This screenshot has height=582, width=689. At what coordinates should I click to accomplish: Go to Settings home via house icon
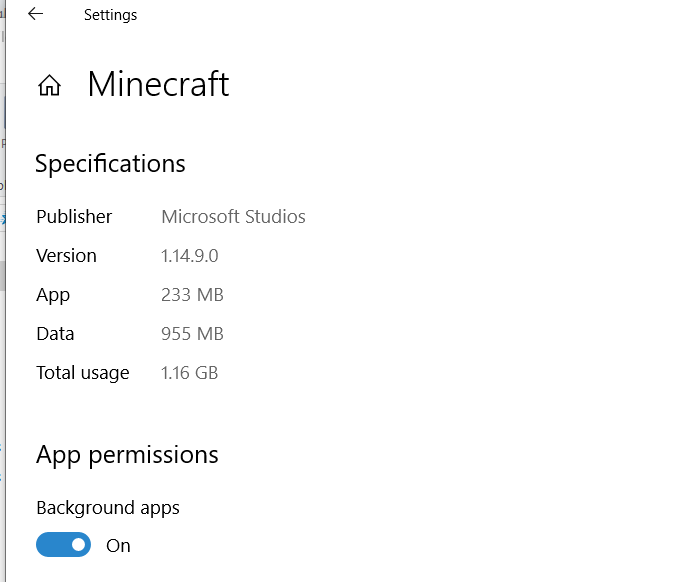point(49,86)
